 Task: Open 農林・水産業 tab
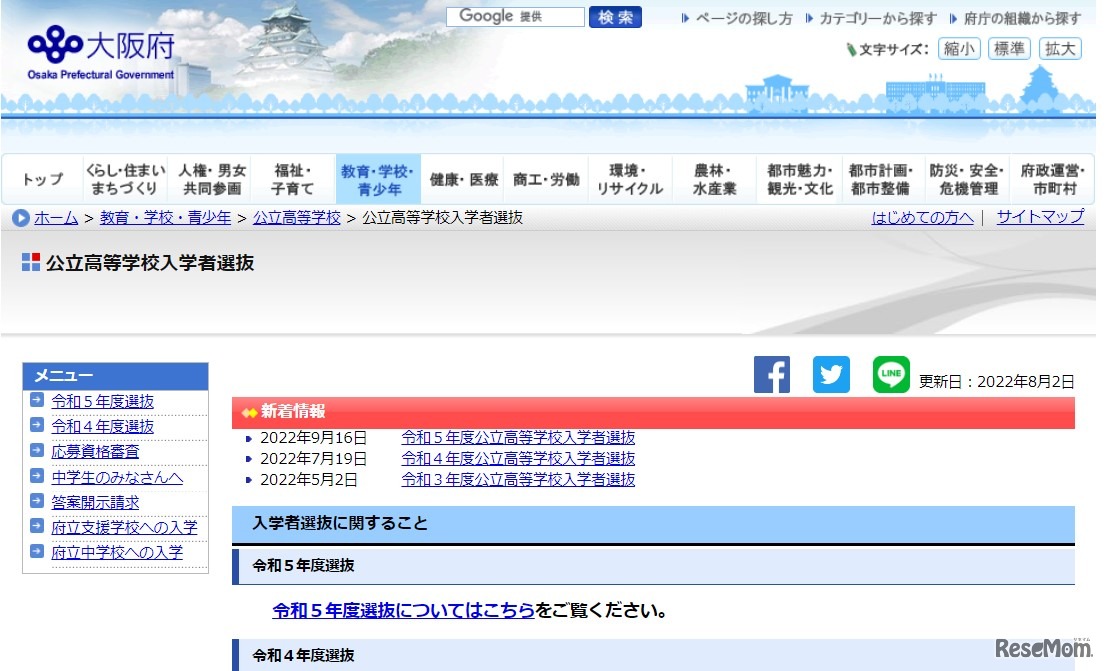pyautogui.click(x=714, y=179)
